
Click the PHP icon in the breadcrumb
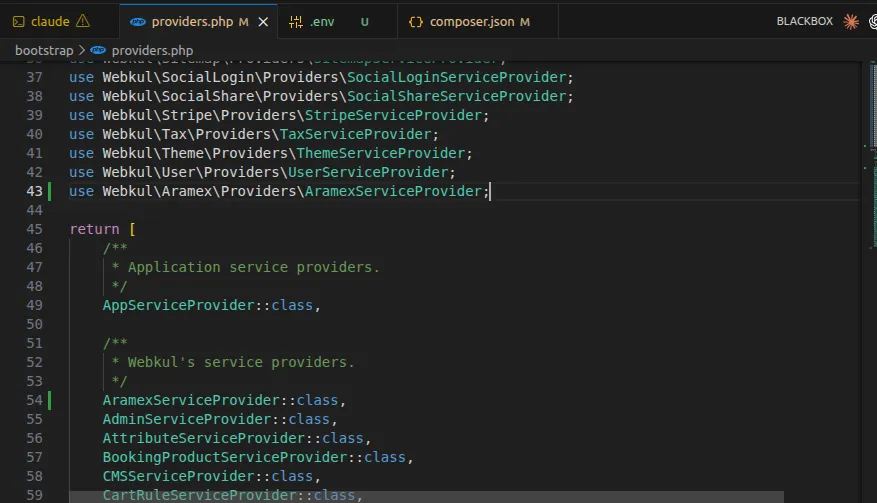(x=98, y=50)
